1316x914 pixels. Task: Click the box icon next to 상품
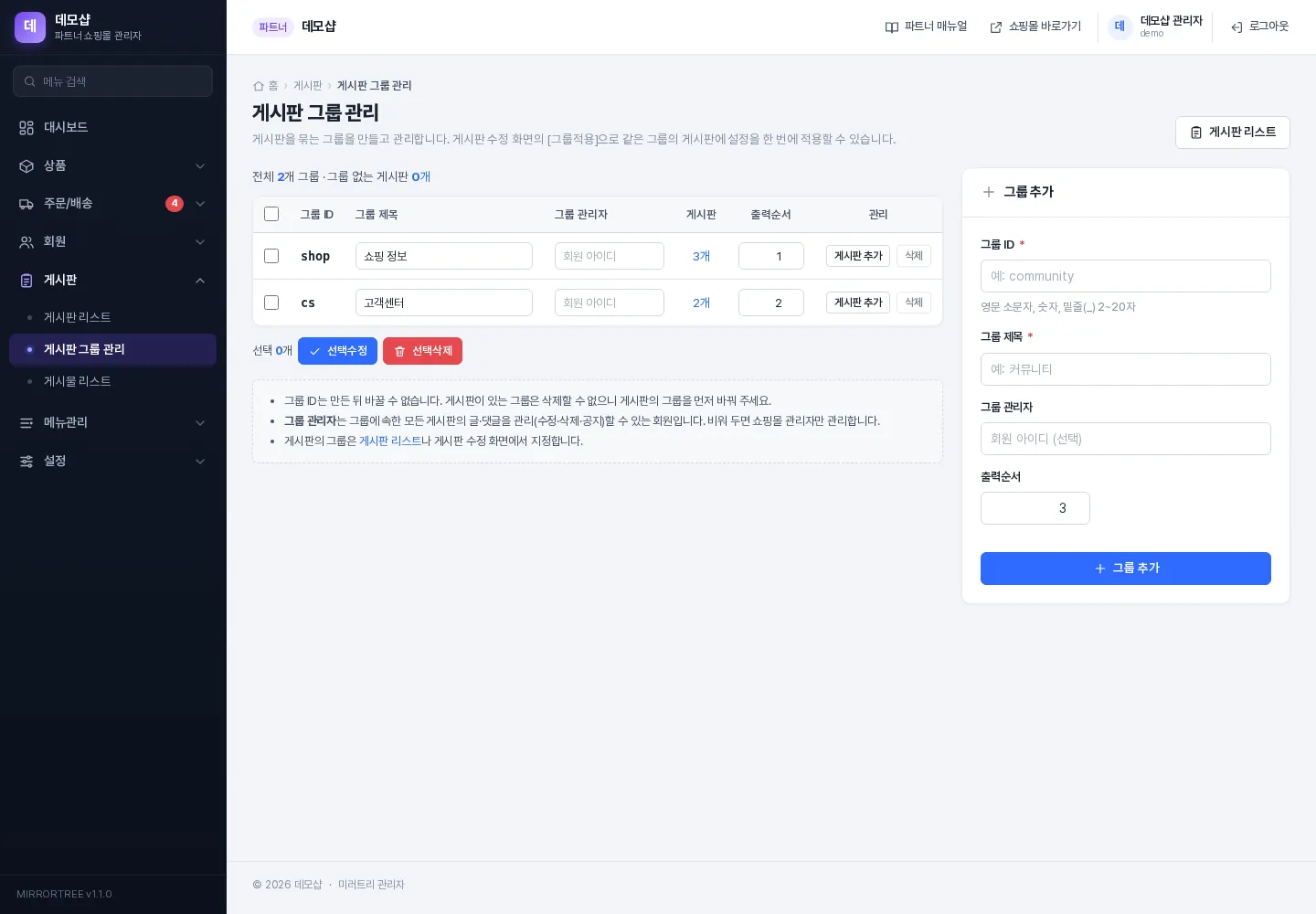[x=27, y=166]
